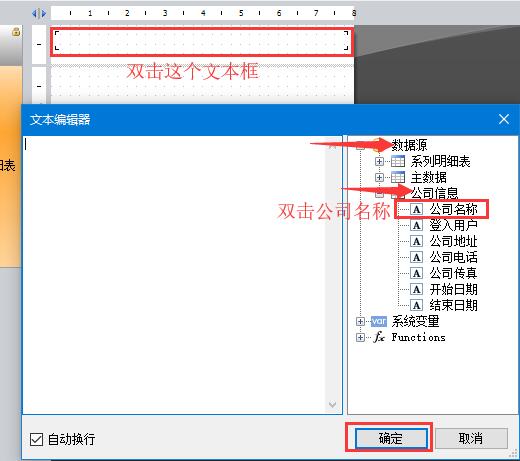Click the text editor scrollbar down arrow
Viewport: 520px width, 461px height.
pyautogui.click(x=332, y=405)
